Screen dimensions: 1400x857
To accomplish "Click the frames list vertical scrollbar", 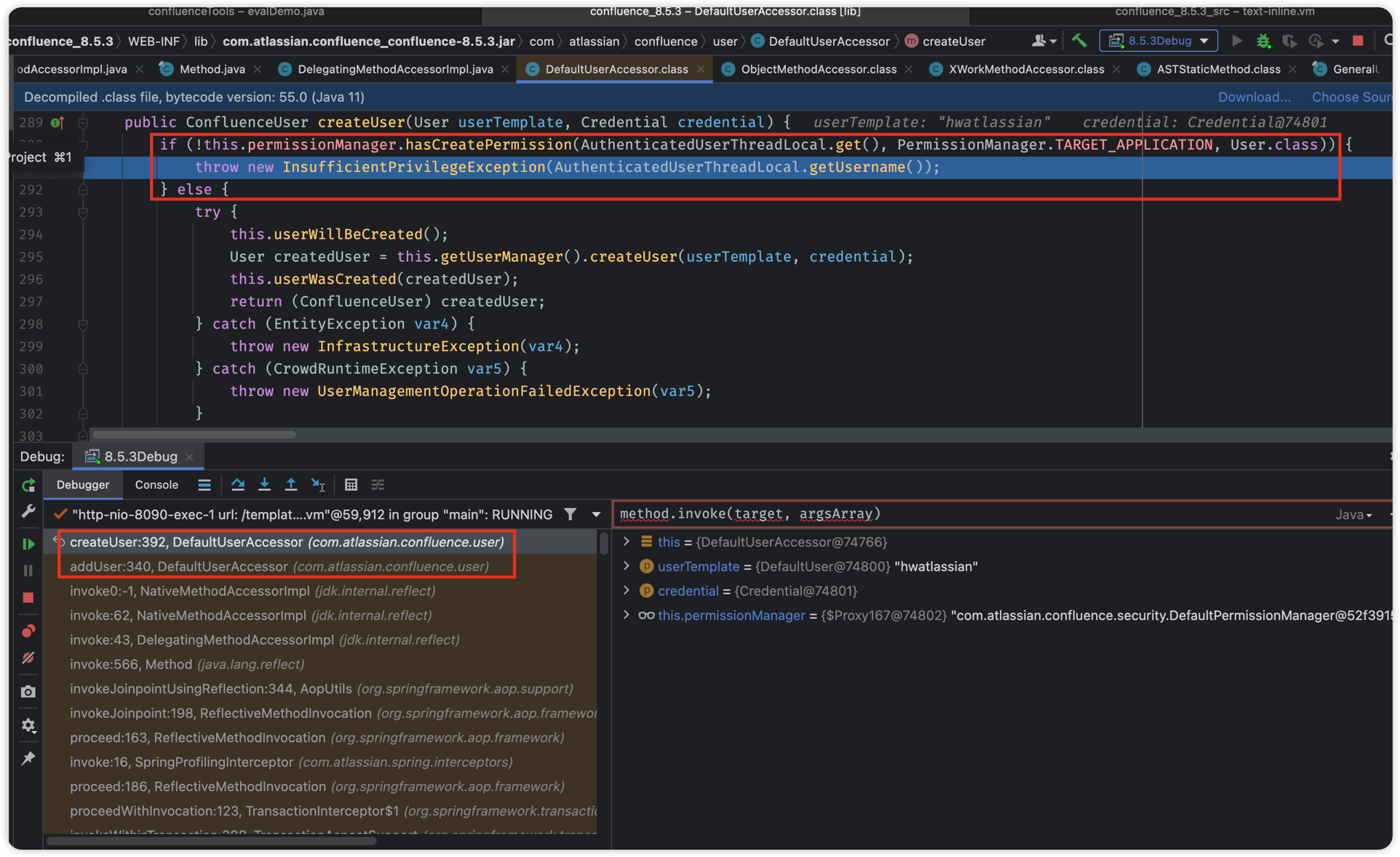I will (x=603, y=544).
